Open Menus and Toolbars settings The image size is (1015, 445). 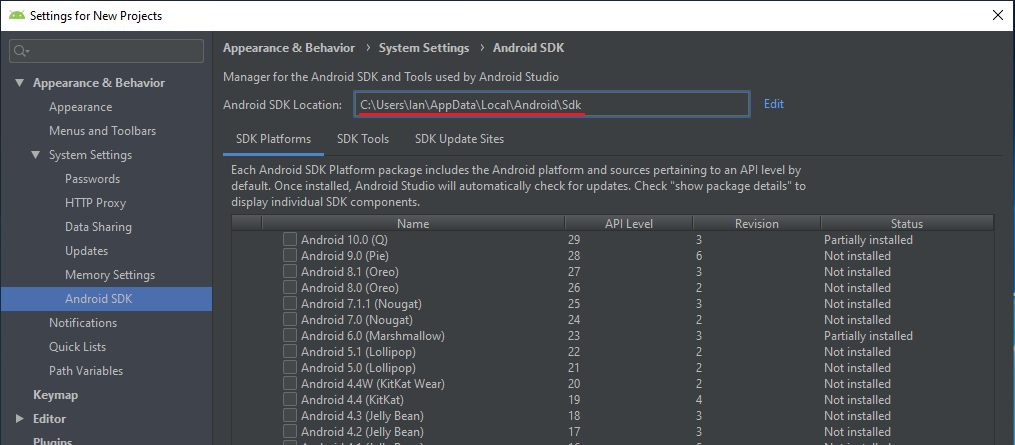tap(102, 131)
